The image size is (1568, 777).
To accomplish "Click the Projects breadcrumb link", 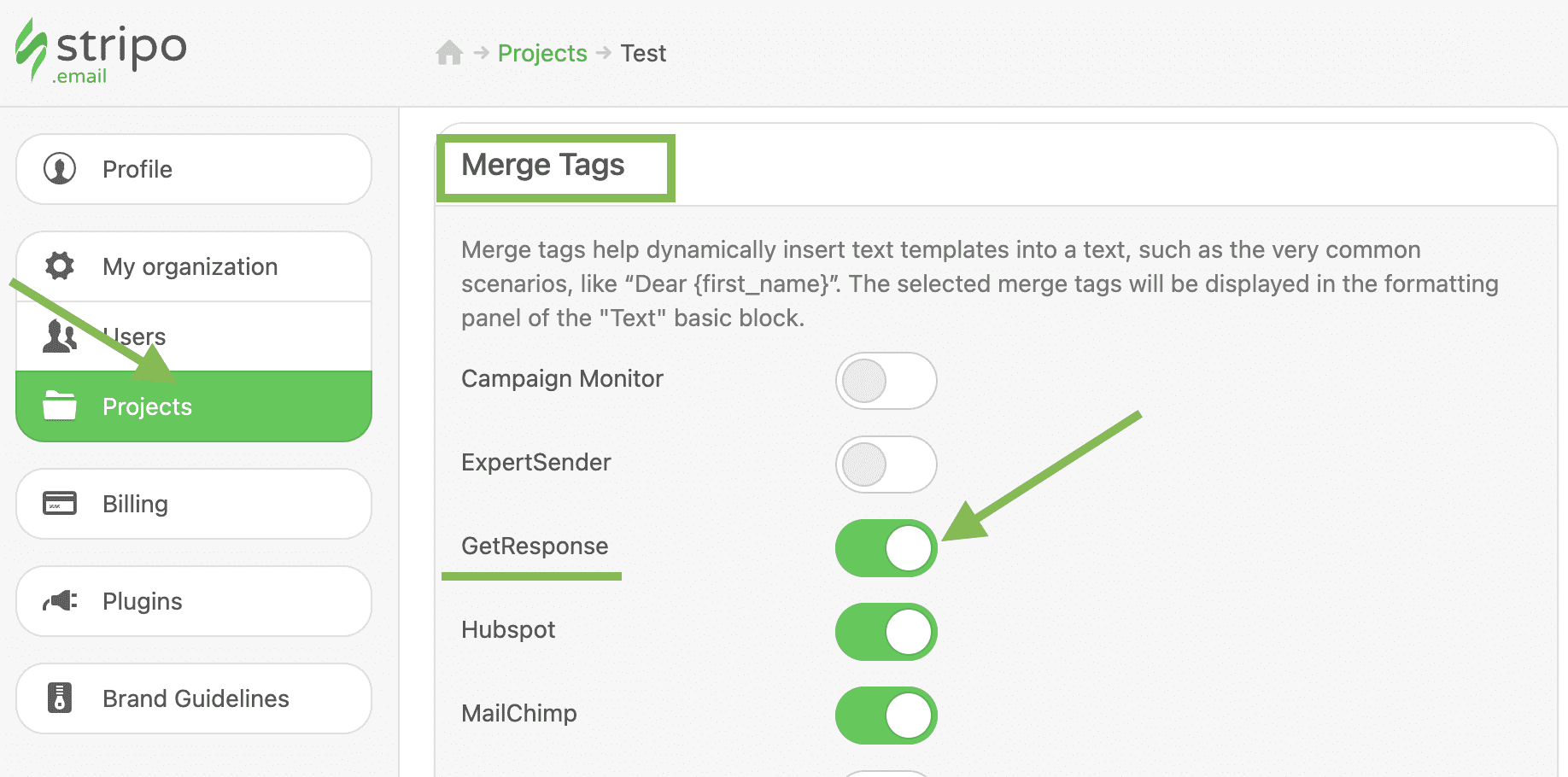I will point(541,52).
